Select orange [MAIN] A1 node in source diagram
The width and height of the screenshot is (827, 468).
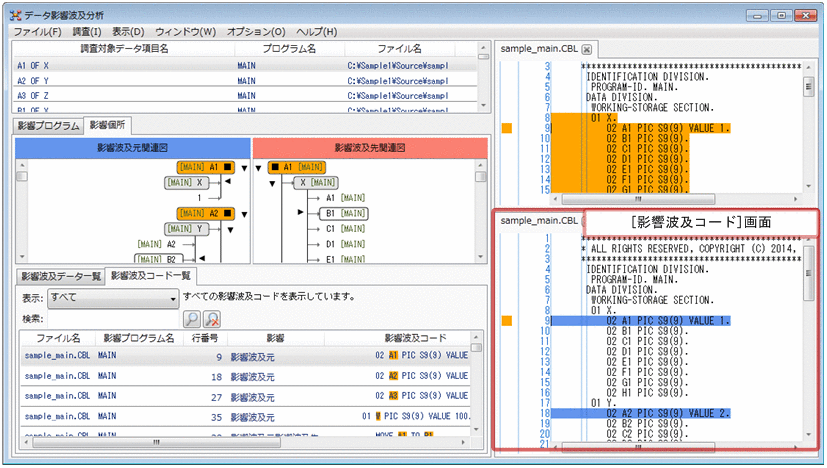pos(206,167)
